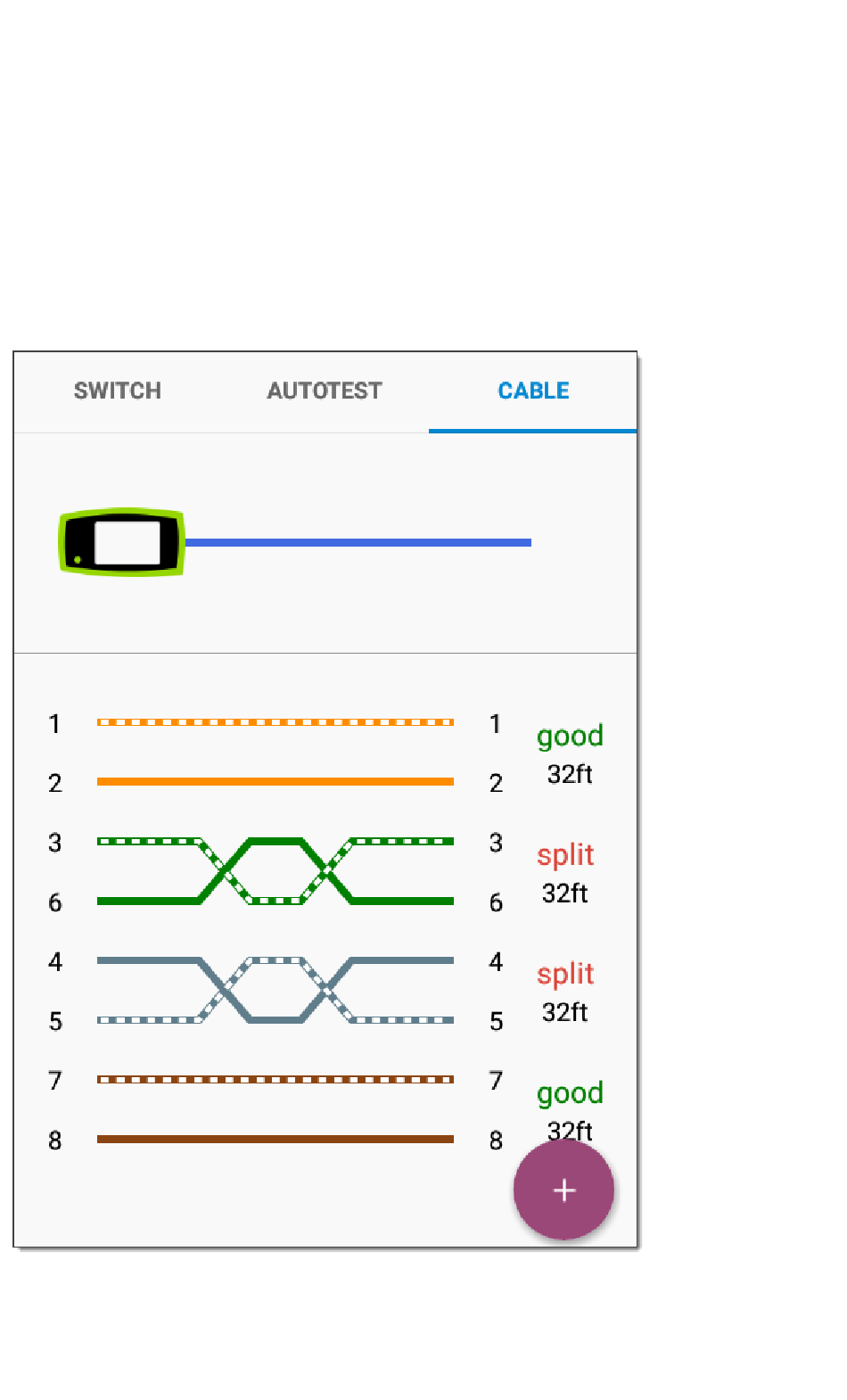Tap the split status for pair 4-5
This screenshot has width=847, height=1400.
point(565,974)
